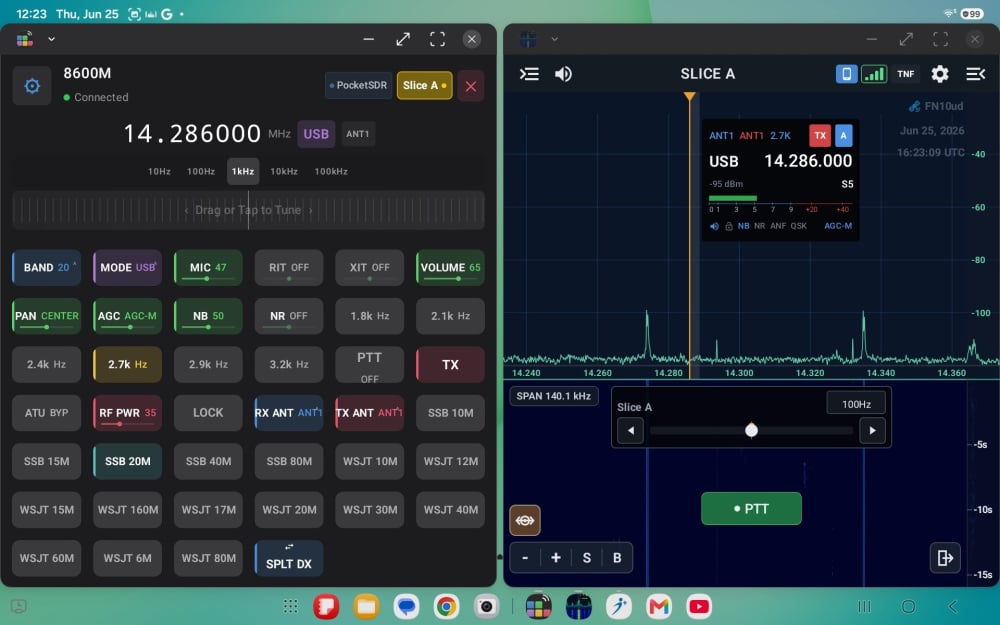The height and width of the screenshot is (625, 1000).
Task: Open the ANT1 antenna selector beside frequency
Action: click(x=358, y=134)
